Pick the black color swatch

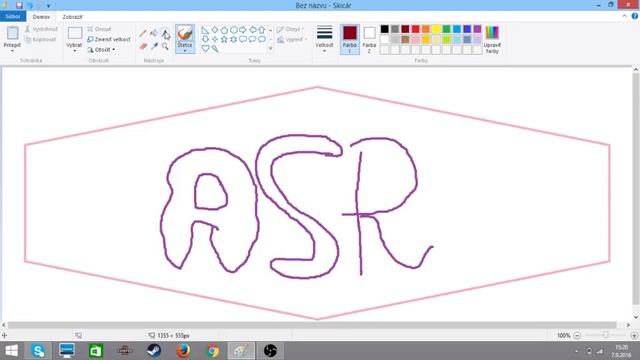point(384,29)
